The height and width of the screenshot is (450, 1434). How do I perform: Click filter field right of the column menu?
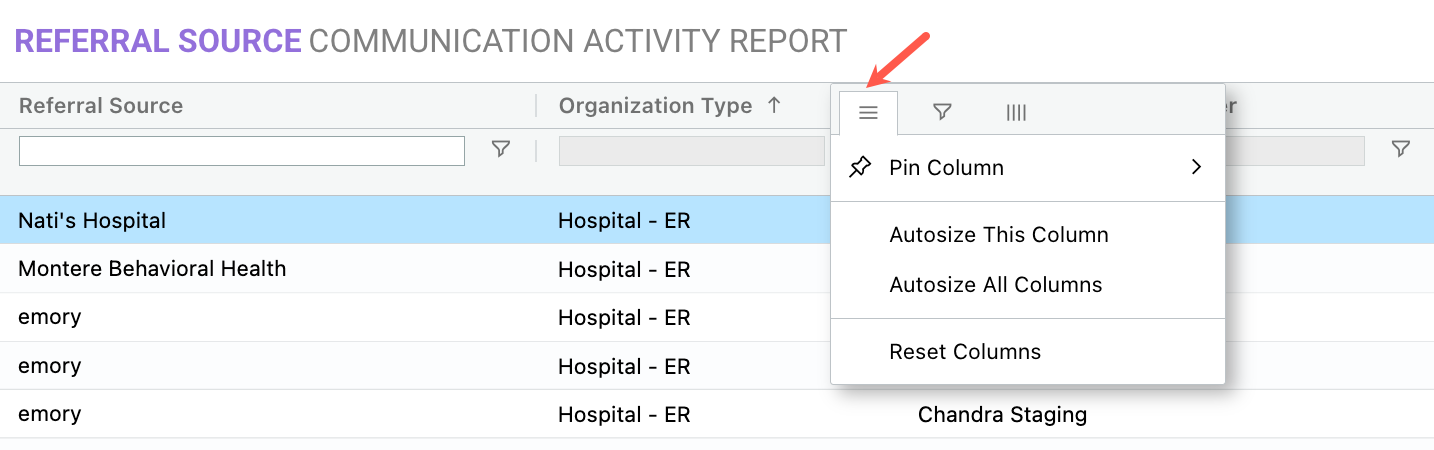coord(1294,151)
